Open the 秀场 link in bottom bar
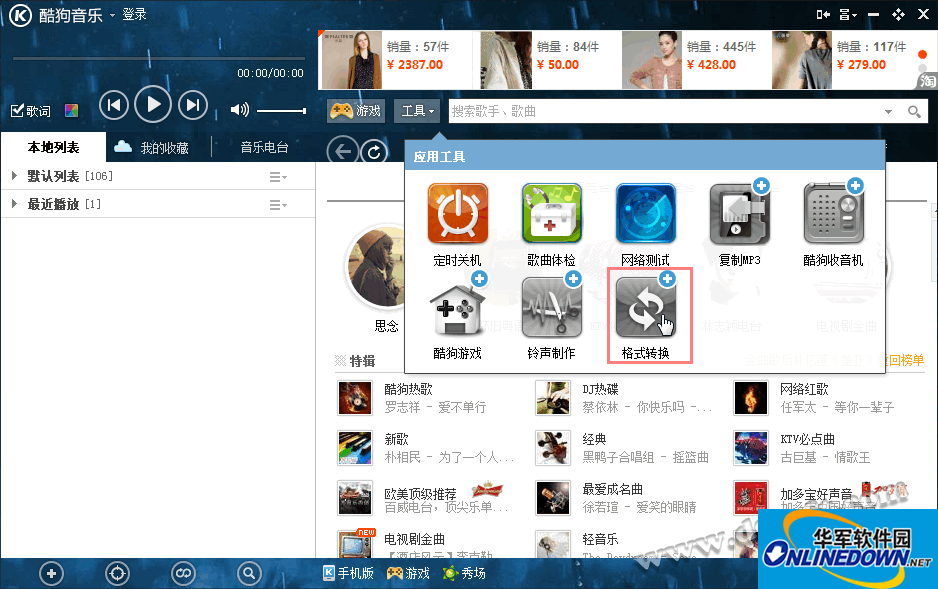Viewport: 938px width, 589px height. pos(464,573)
